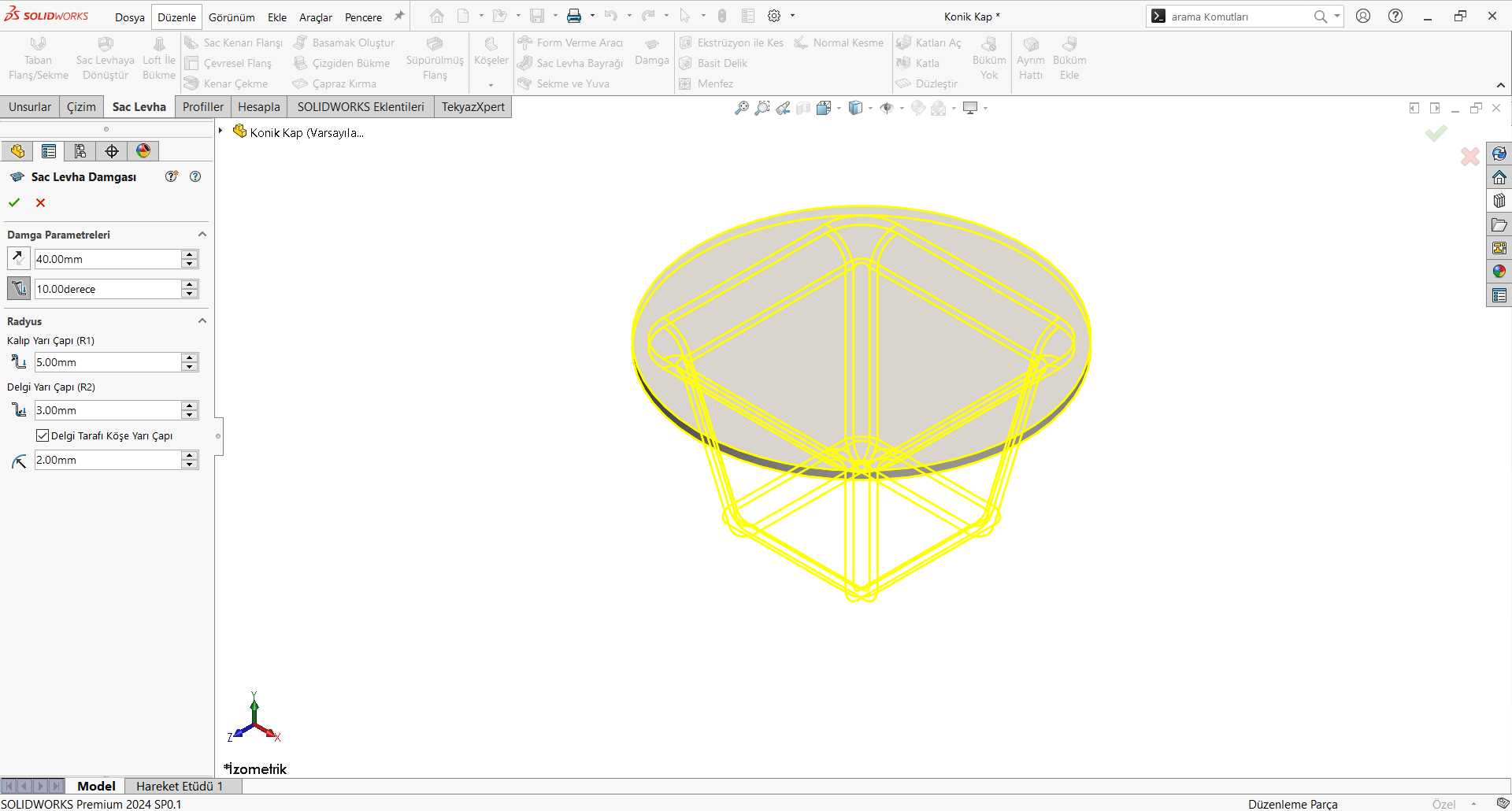Click status bar Özel units text
This screenshot has height=811, width=1512.
1443,804
